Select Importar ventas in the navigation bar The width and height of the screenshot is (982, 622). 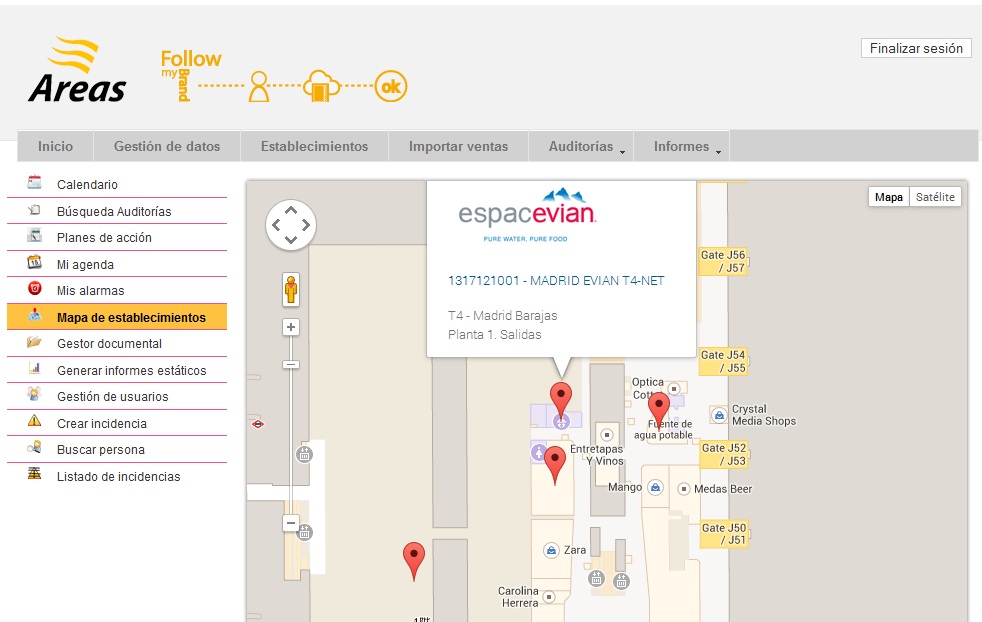[x=458, y=147]
